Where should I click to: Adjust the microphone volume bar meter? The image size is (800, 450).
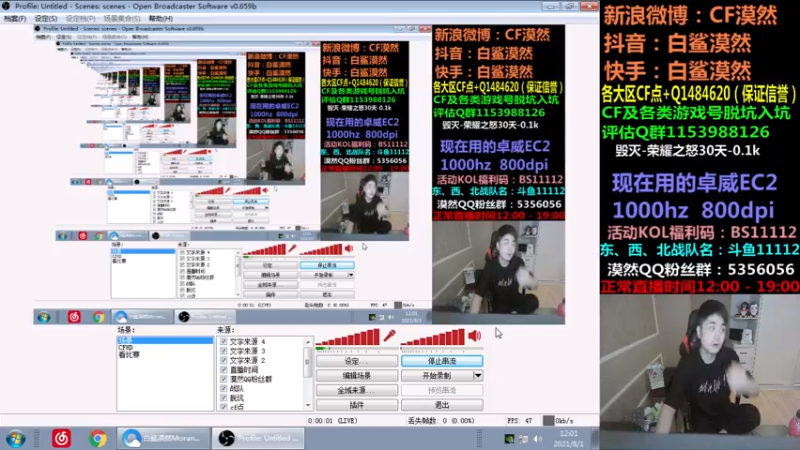(x=348, y=337)
